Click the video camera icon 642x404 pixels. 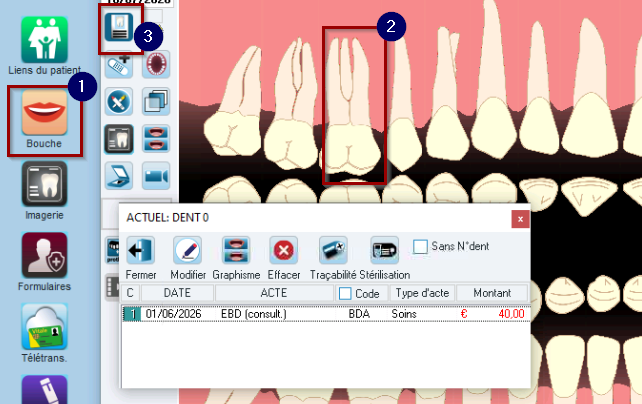click(x=156, y=176)
